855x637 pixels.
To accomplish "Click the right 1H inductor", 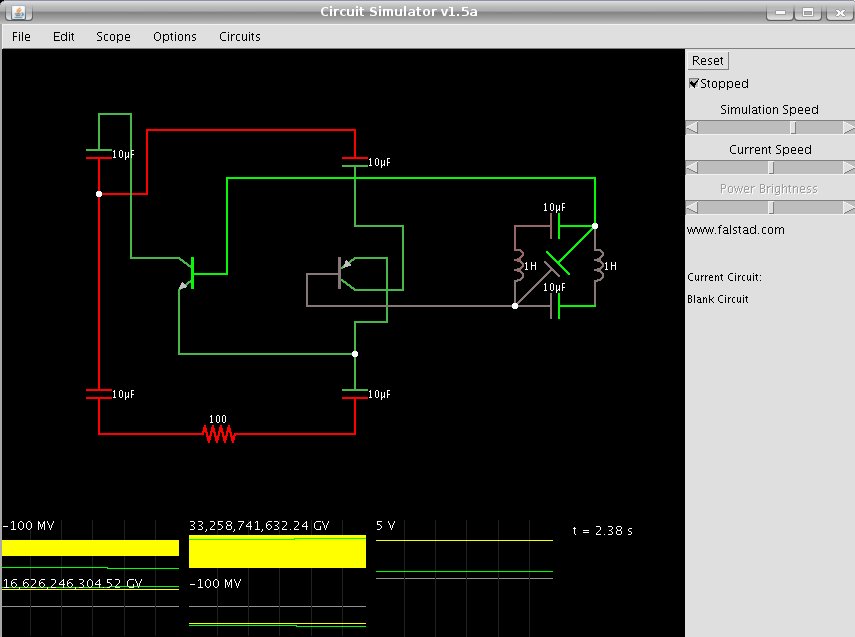I will click(x=599, y=266).
